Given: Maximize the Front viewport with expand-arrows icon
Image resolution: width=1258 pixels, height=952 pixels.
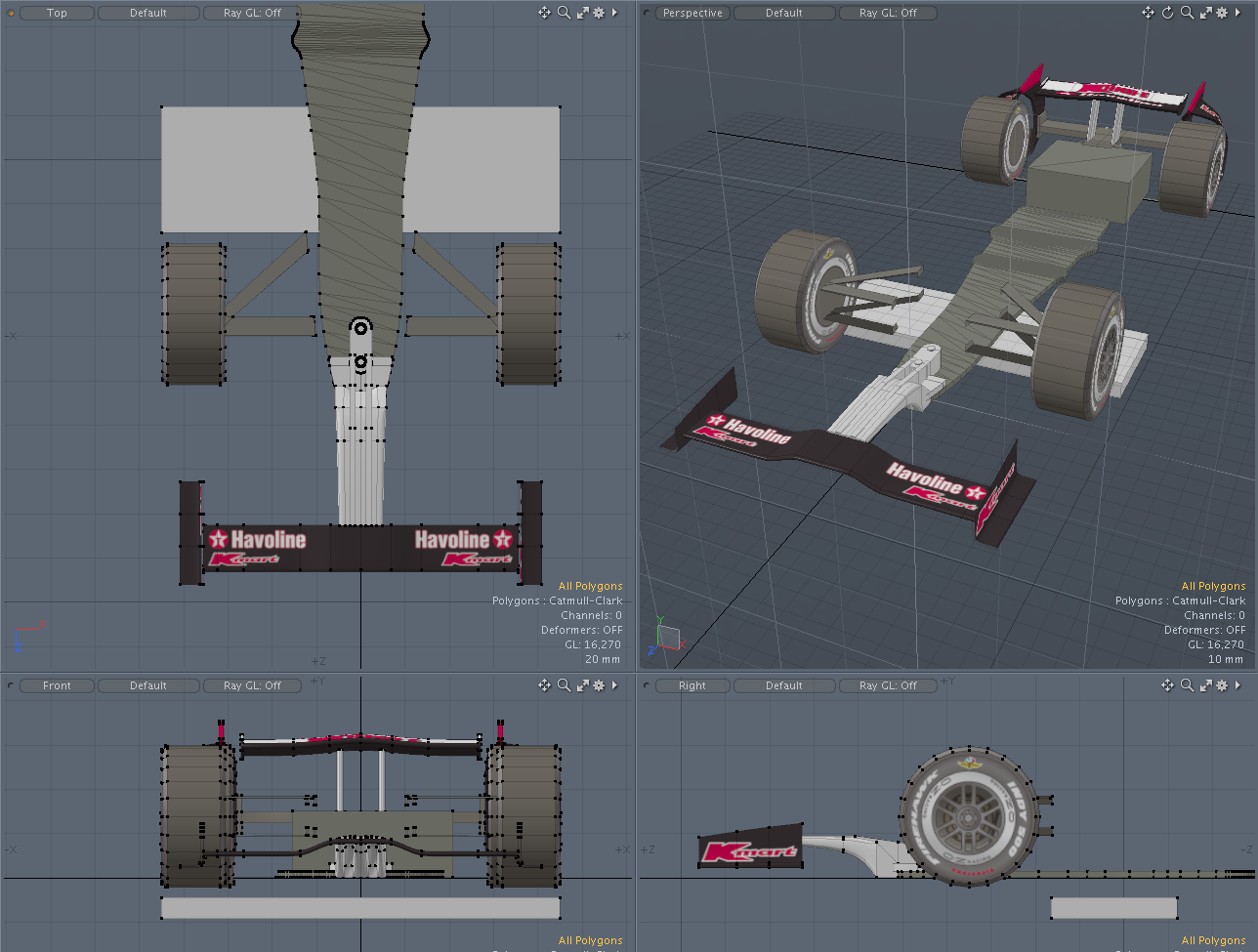Looking at the screenshot, I should point(582,685).
